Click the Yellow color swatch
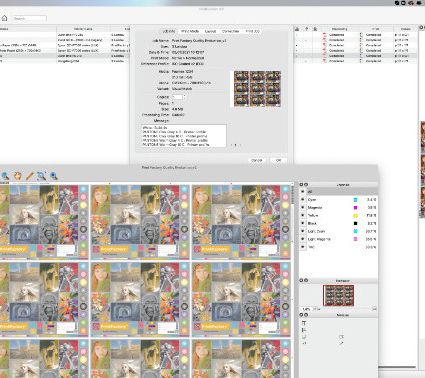 coord(355,215)
